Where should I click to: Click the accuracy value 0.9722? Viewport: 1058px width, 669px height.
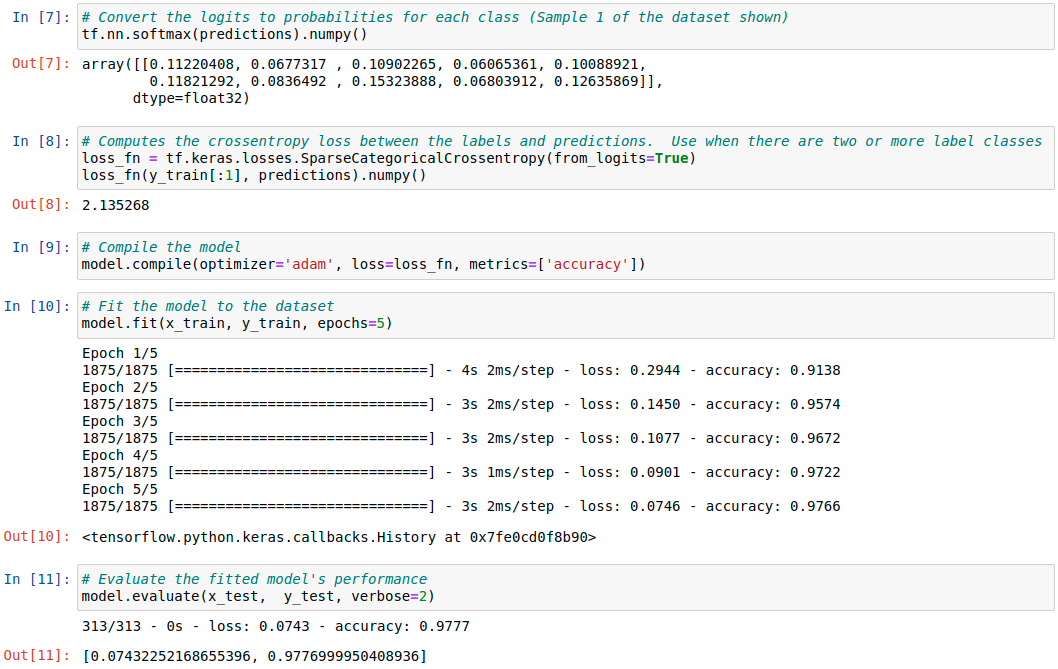[x=815, y=473]
